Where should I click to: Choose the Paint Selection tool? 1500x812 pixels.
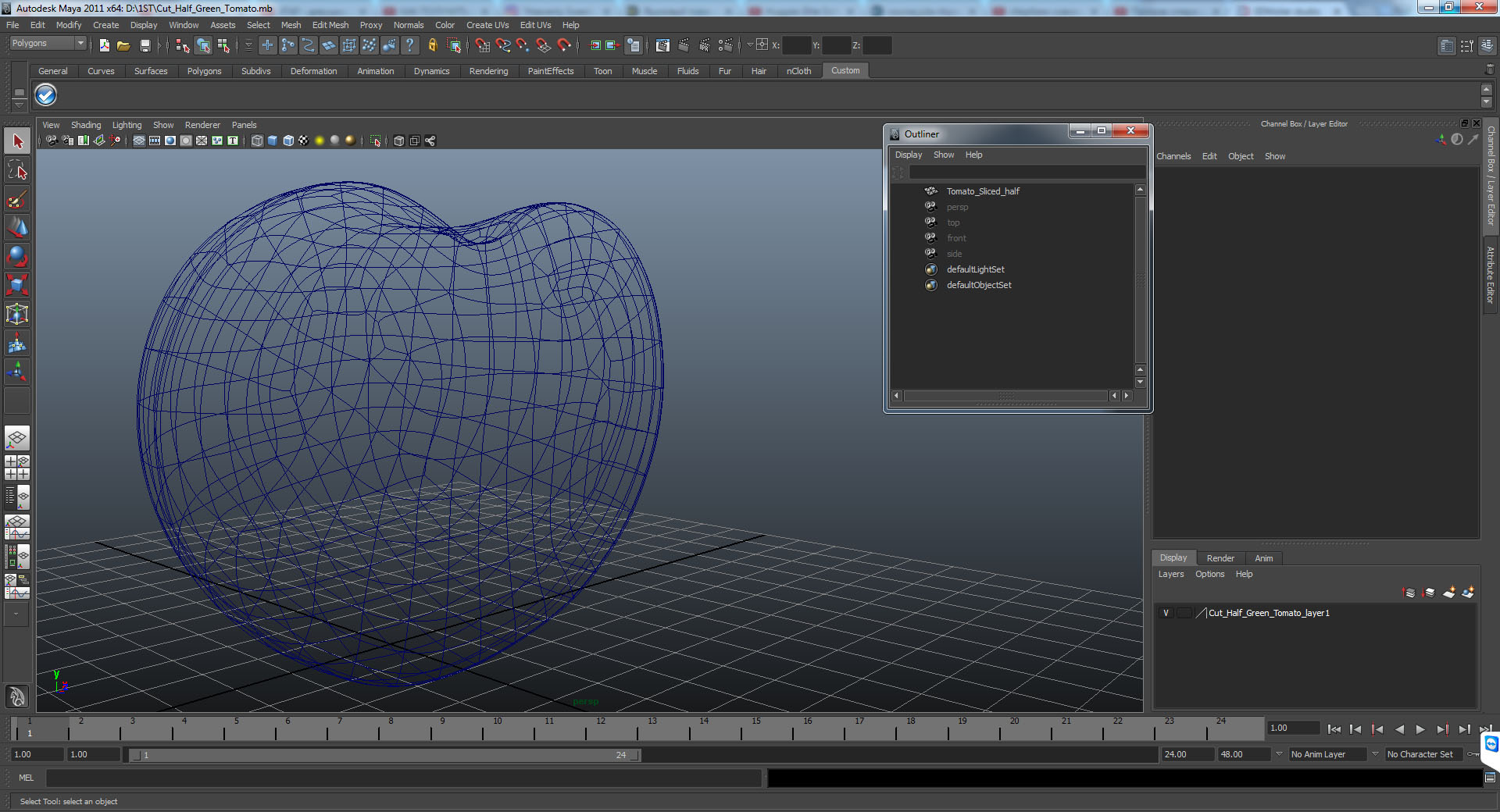[x=17, y=199]
